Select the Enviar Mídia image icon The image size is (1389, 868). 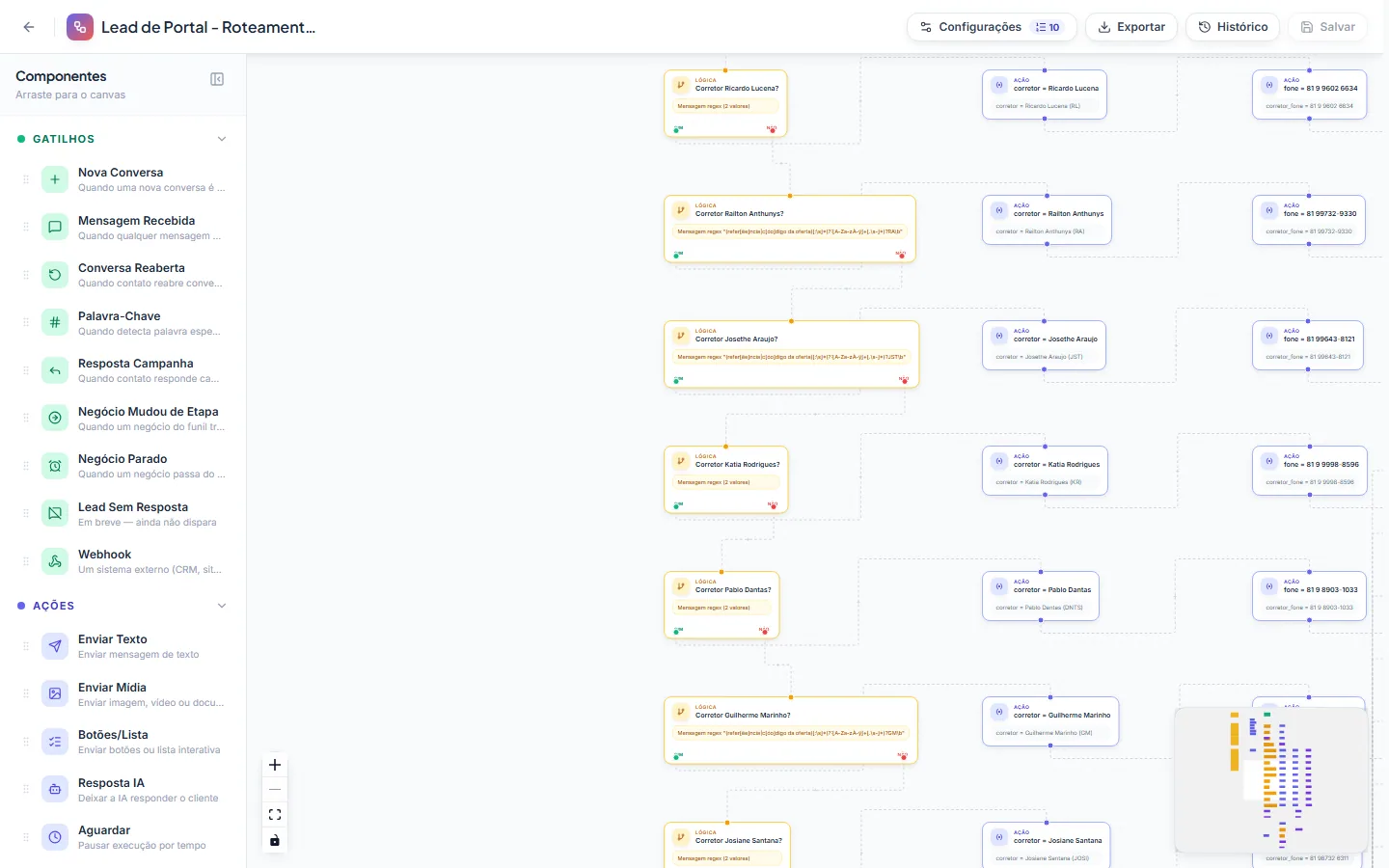point(55,694)
